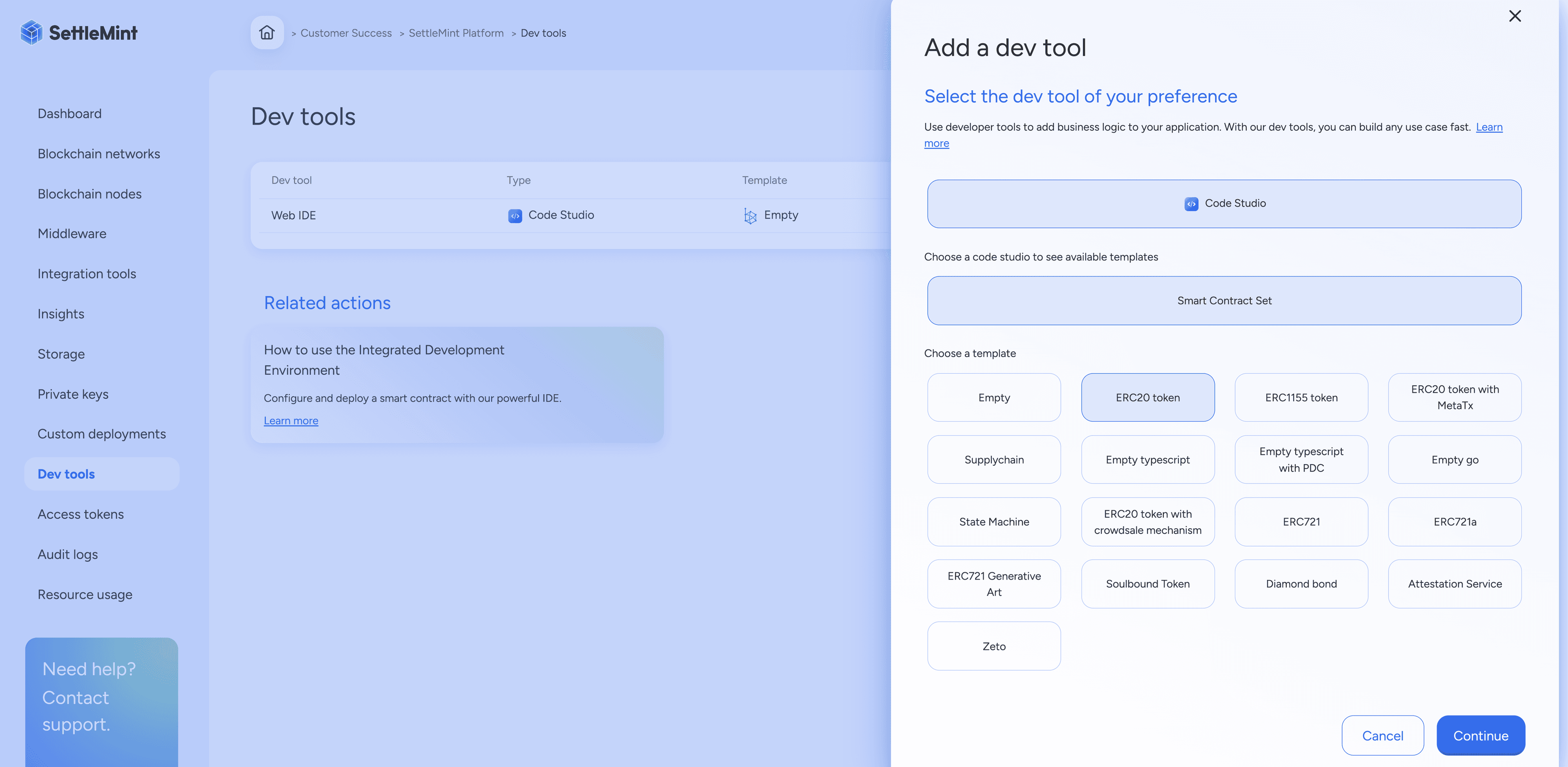Choose Empty typescript with PDC template
The height and width of the screenshot is (767, 1568).
coord(1301,460)
